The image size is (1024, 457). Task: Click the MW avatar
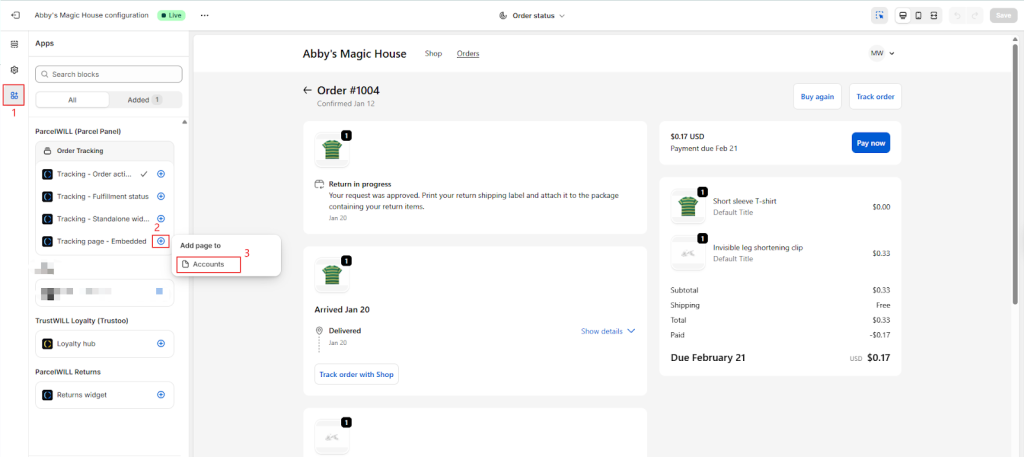point(876,54)
